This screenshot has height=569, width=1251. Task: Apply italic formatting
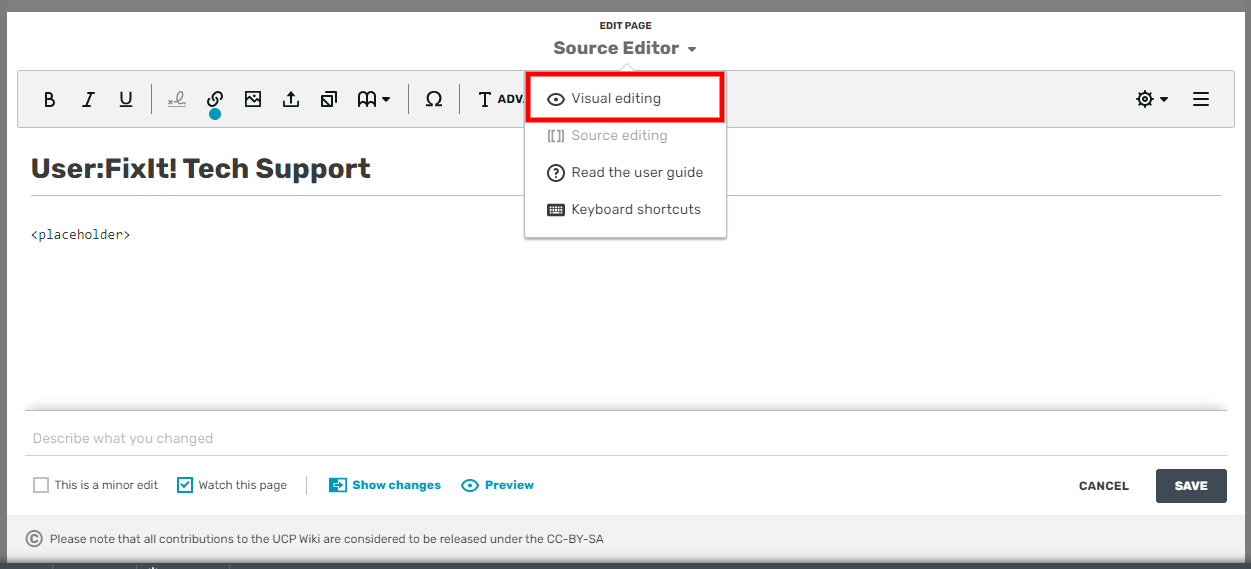[x=88, y=100]
